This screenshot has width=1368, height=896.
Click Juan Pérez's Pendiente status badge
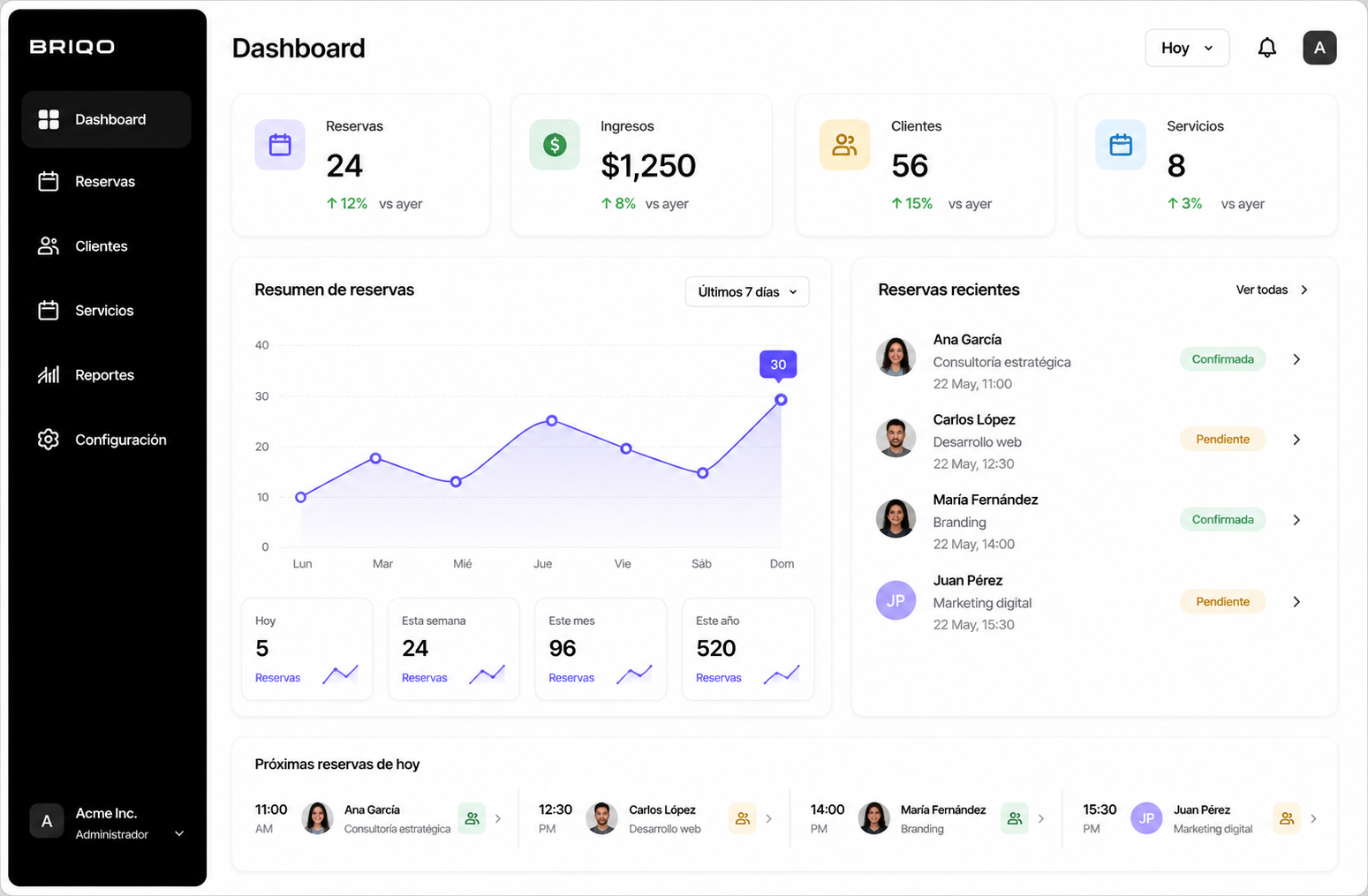(x=1223, y=602)
